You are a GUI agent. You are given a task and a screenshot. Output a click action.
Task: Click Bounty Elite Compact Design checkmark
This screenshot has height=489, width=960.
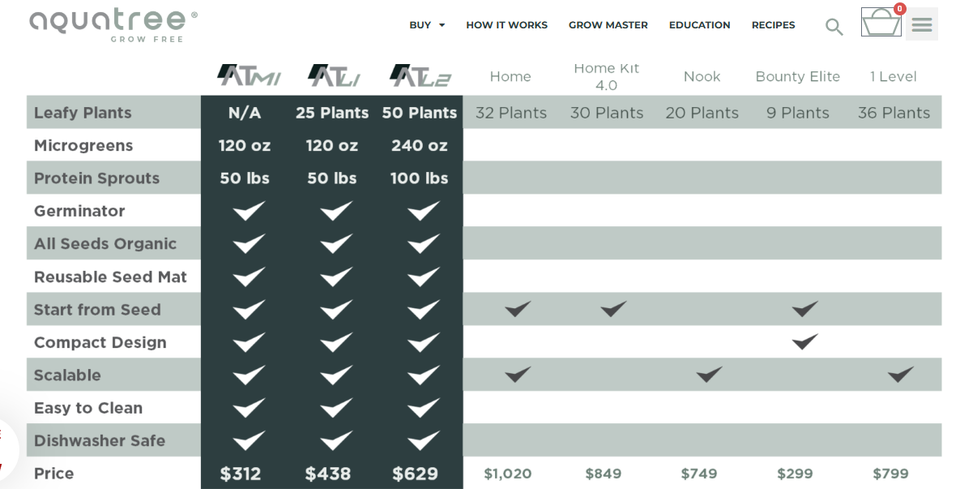(804, 341)
